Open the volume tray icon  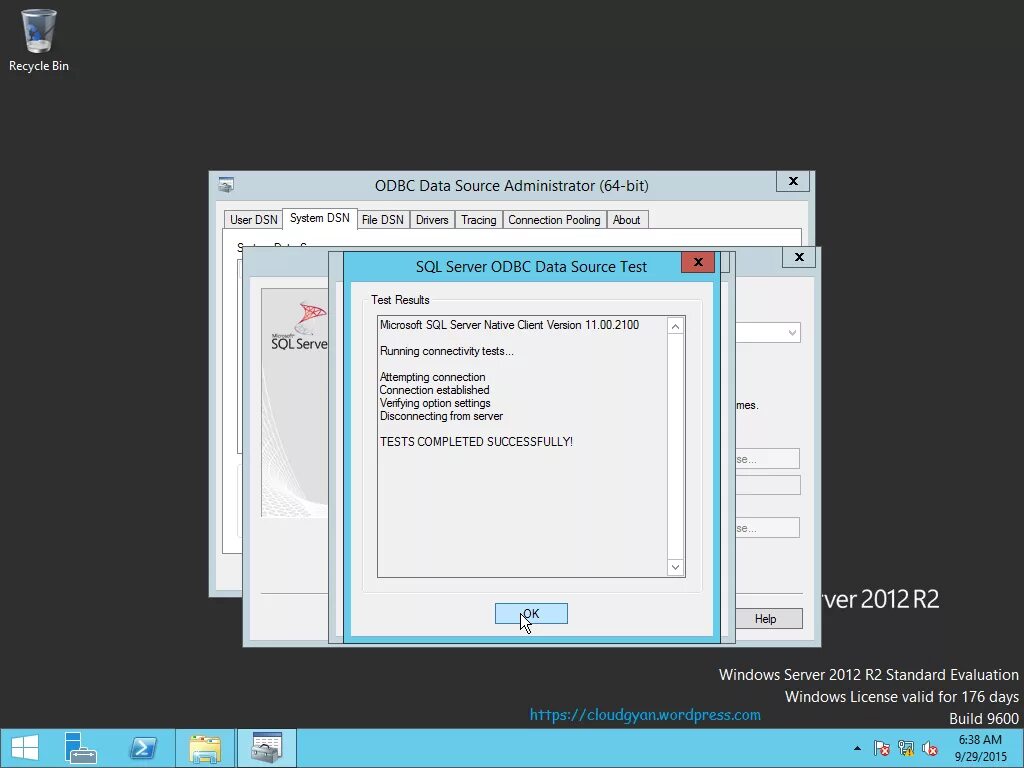click(x=929, y=748)
